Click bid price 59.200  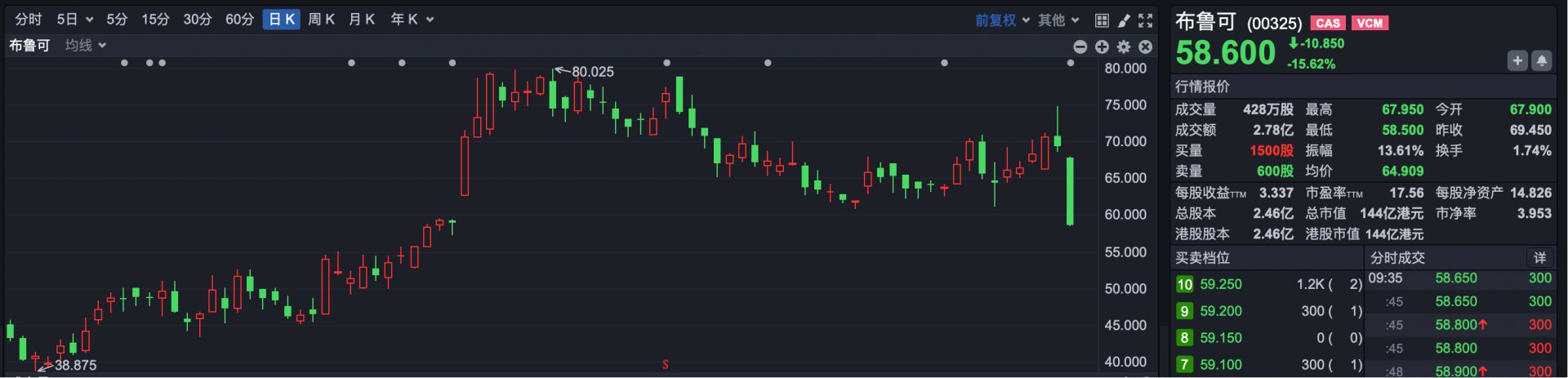tap(1221, 311)
